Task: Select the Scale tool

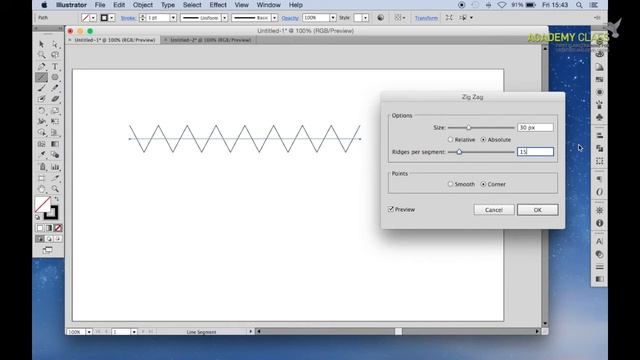Action: tap(55, 111)
